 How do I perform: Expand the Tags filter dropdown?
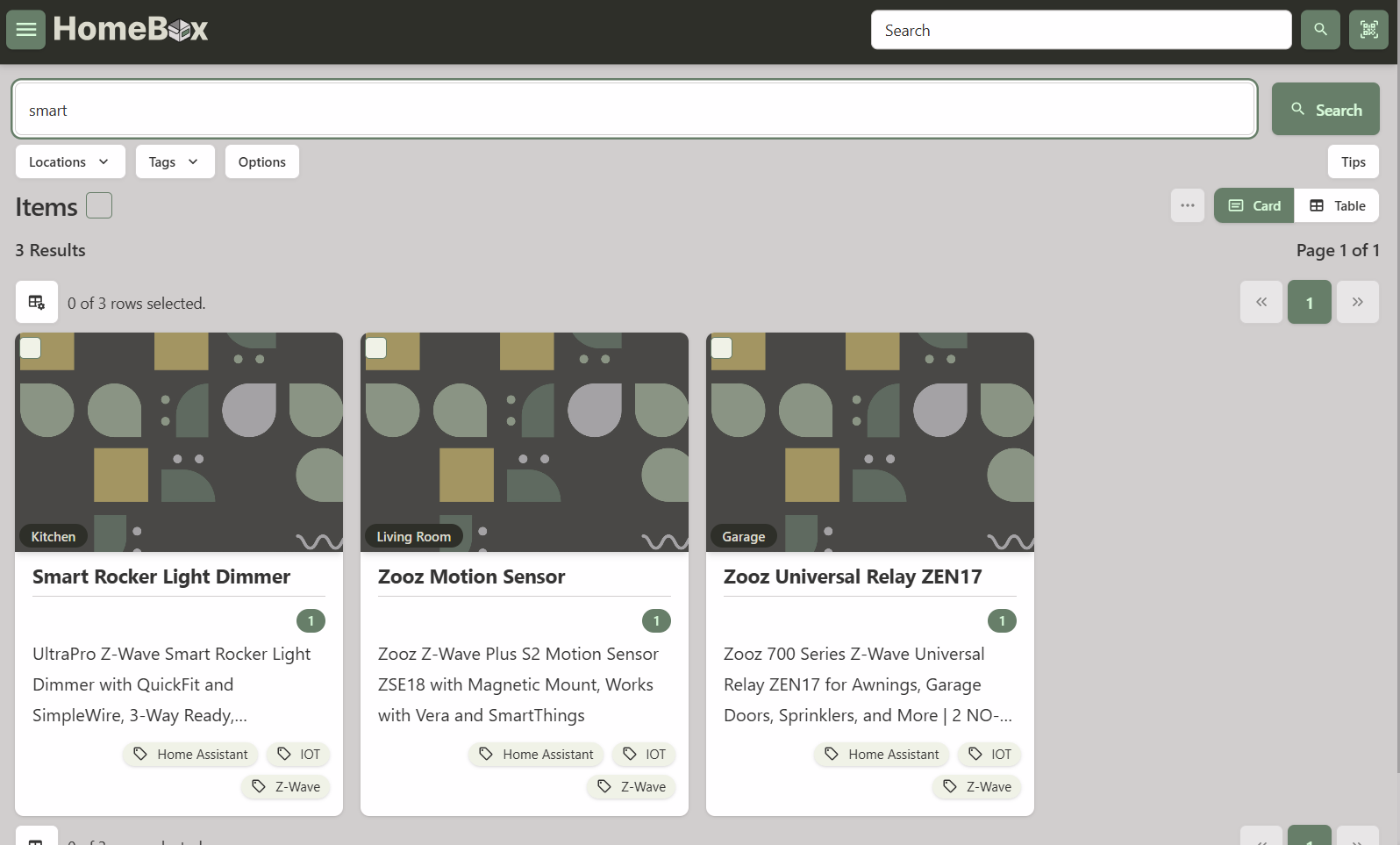tap(175, 161)
